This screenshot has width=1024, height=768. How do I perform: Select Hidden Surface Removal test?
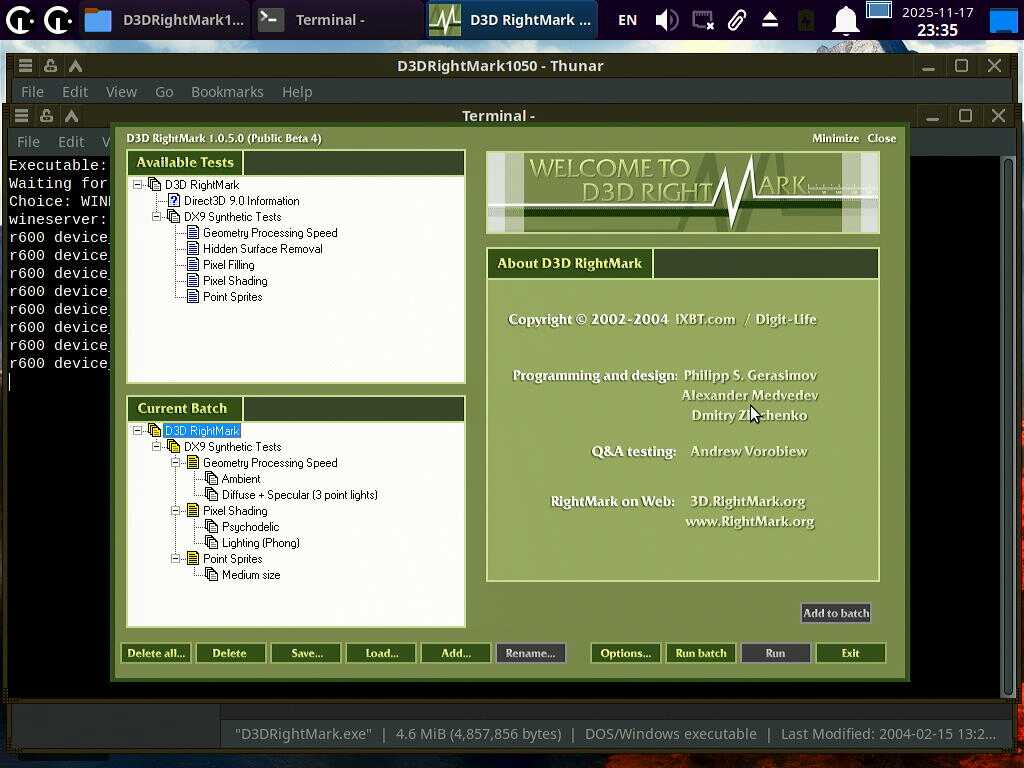point(263,249)
